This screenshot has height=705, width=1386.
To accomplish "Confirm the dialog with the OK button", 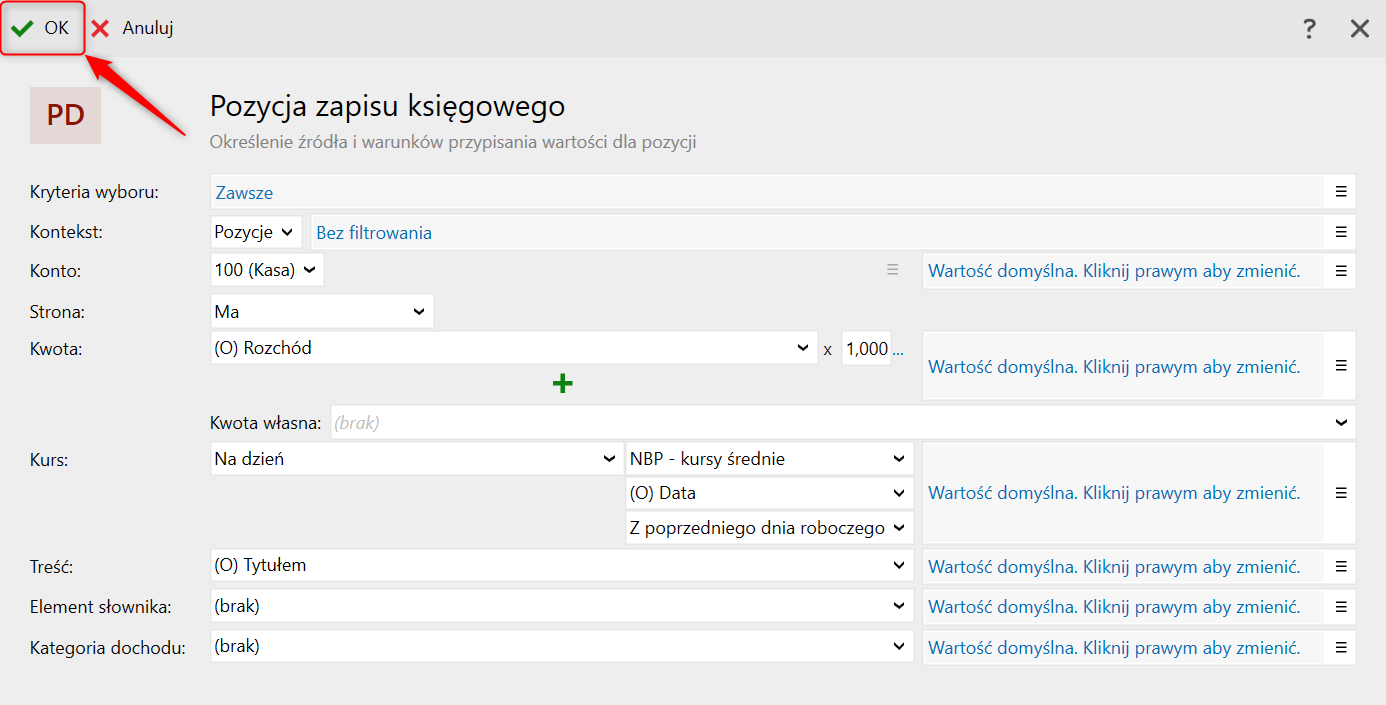I will point(41,28).
